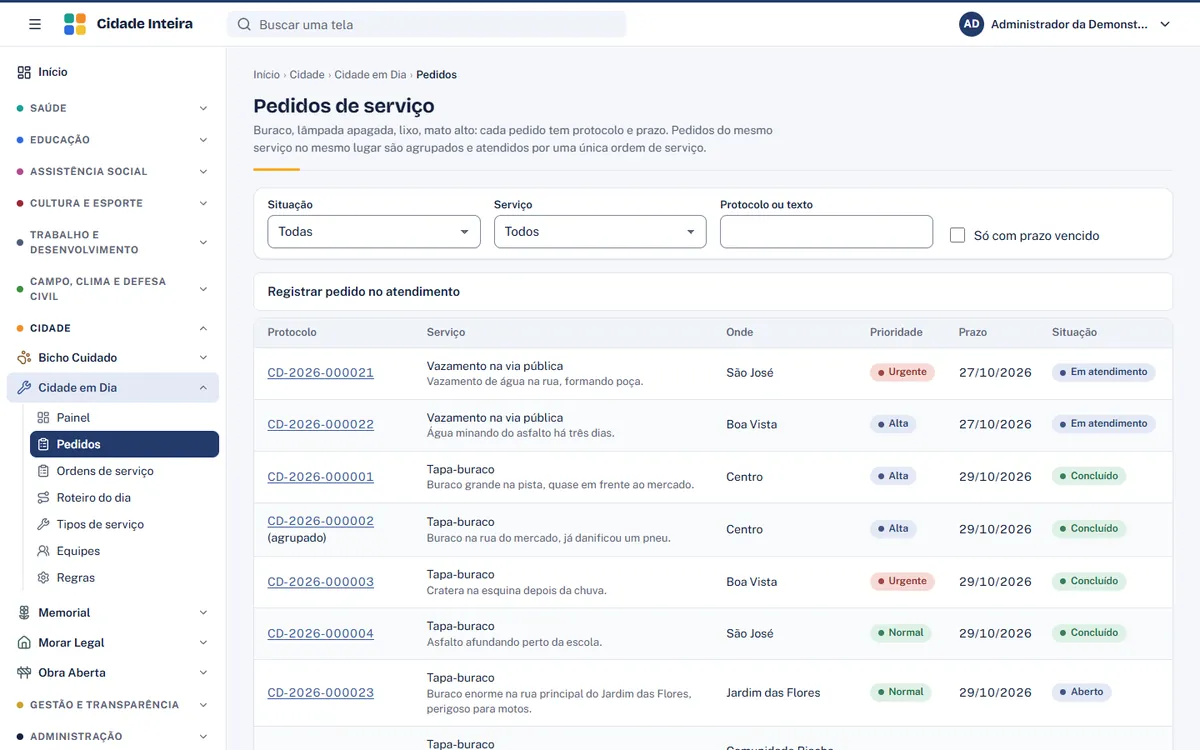1200x750 pixels.
Task: Open protocol CD-2026-000021
Action: (320, 373)
